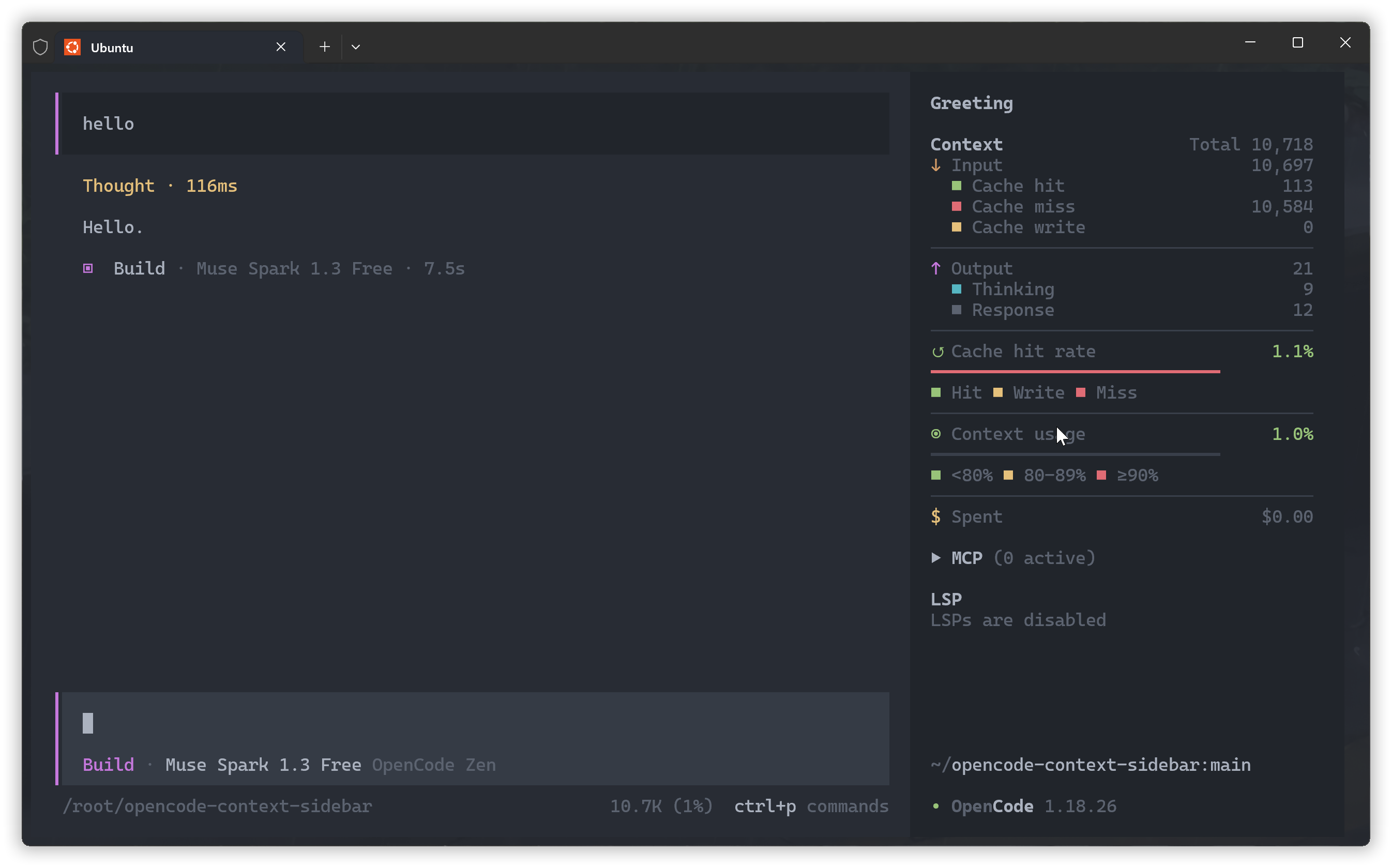Close the Ubuntu tab
The width and height of the screenshot is (1392, 868).
pos(281,47)
